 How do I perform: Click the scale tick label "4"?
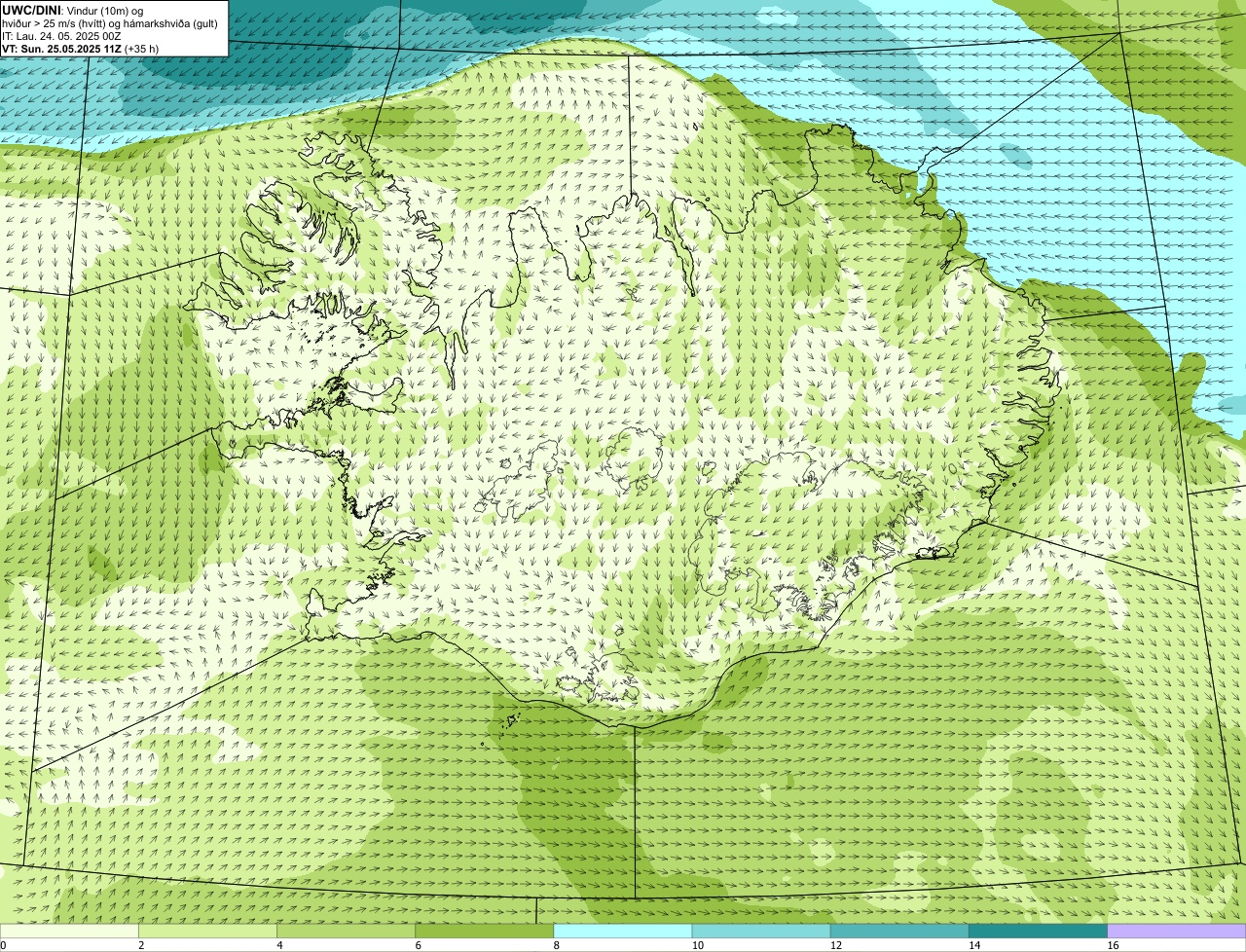(x=279, y=945)
